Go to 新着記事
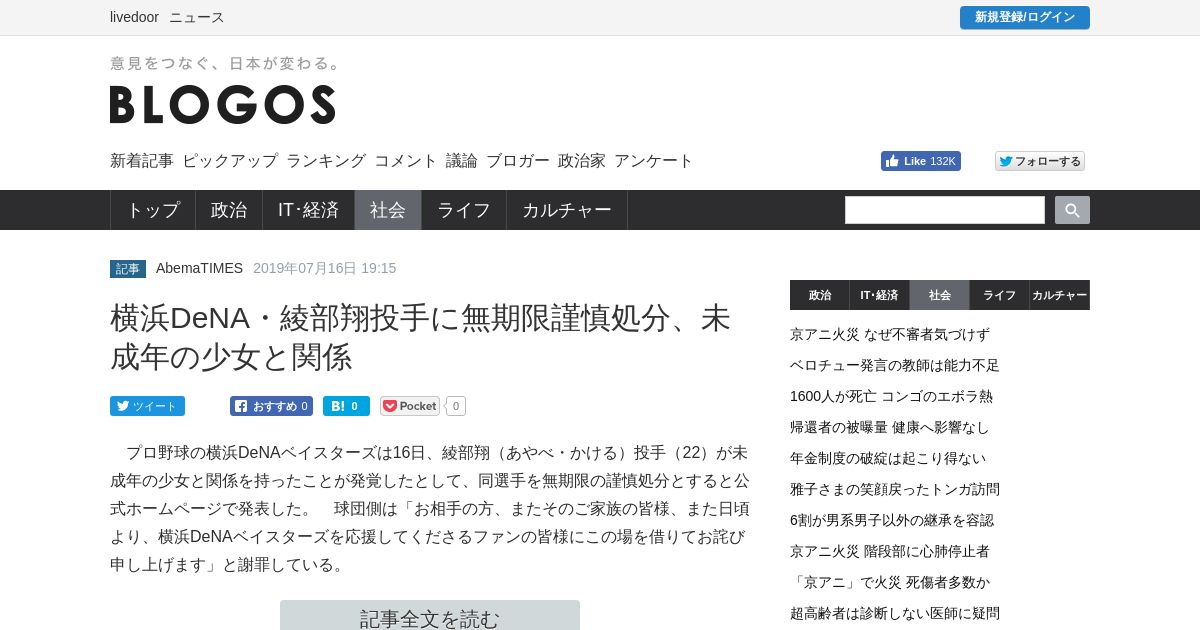Screen dimensions: 1200x630 [x=142, y=160]
